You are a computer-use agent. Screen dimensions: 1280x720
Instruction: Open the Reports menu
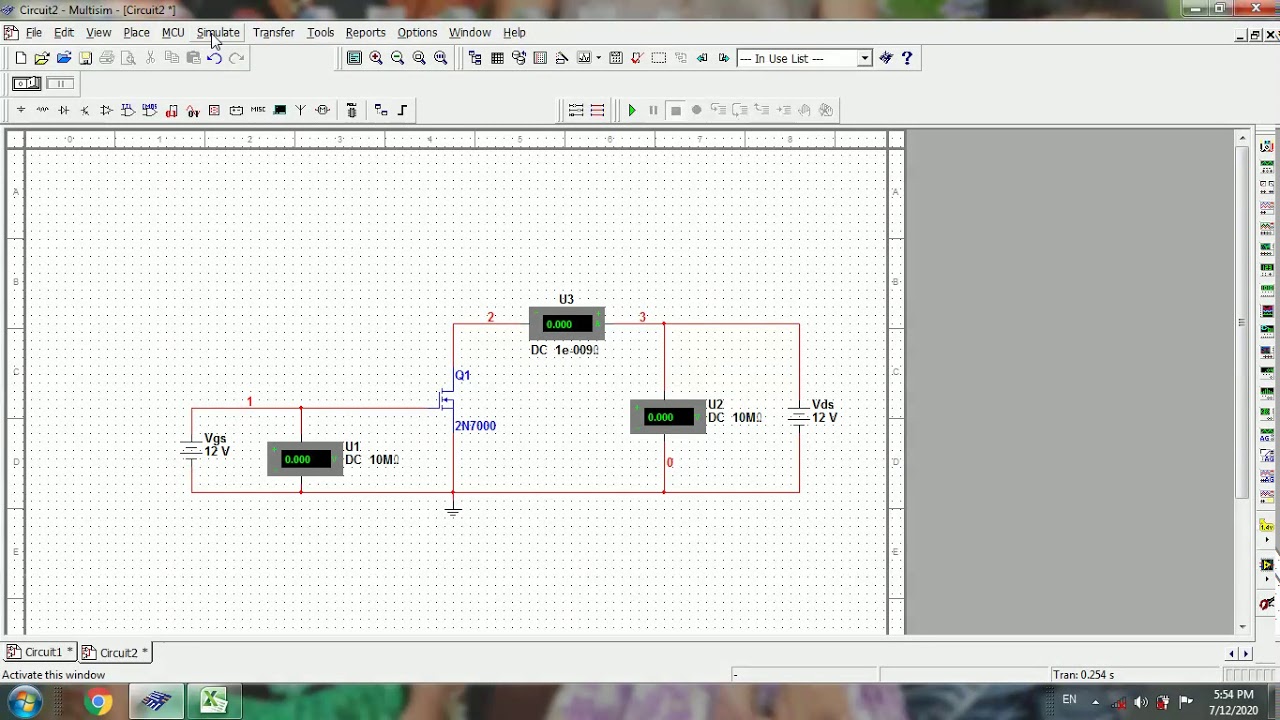[365, 33]
